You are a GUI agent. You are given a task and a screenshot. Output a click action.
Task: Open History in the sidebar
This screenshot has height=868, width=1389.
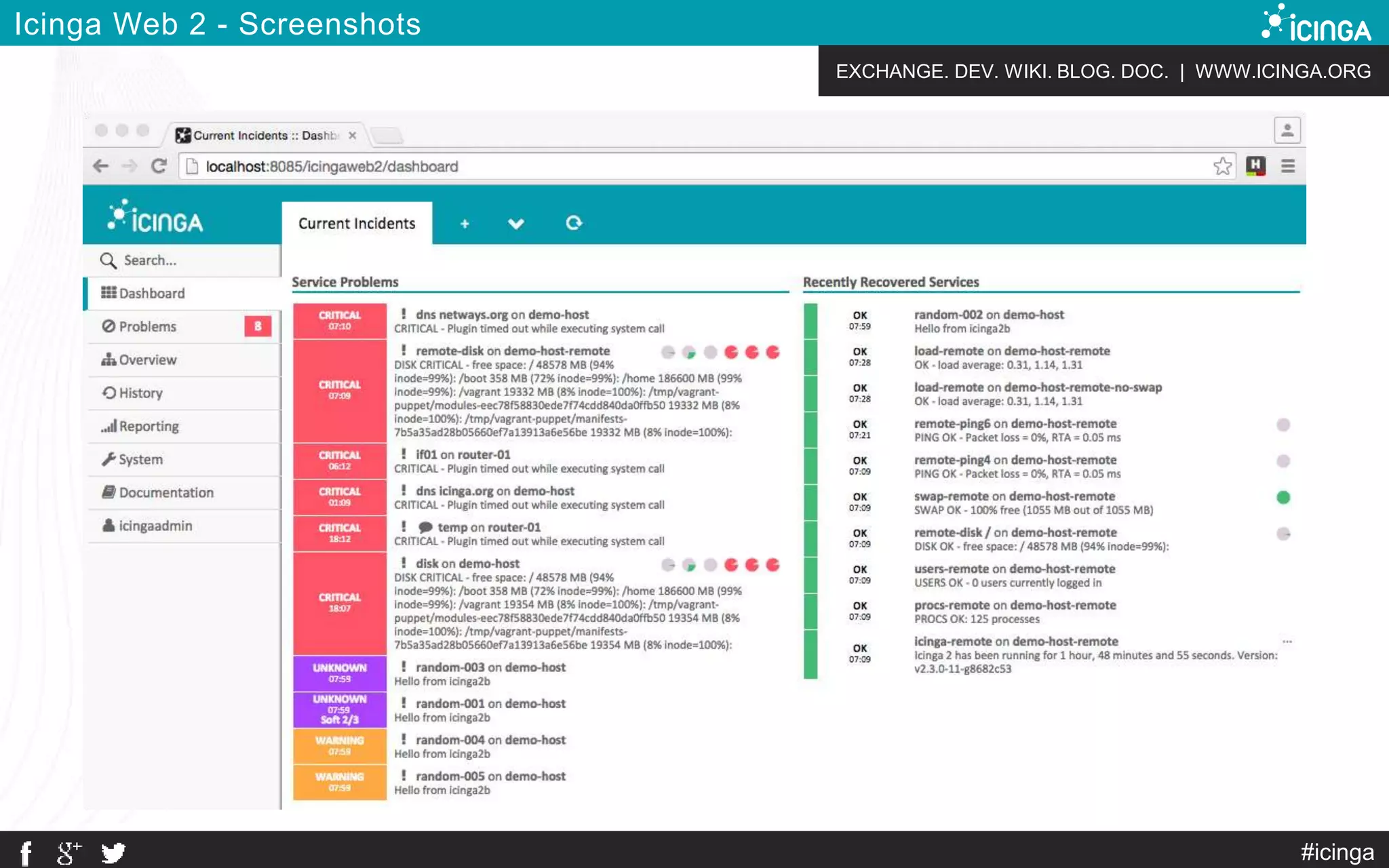(x=182, y=393)
